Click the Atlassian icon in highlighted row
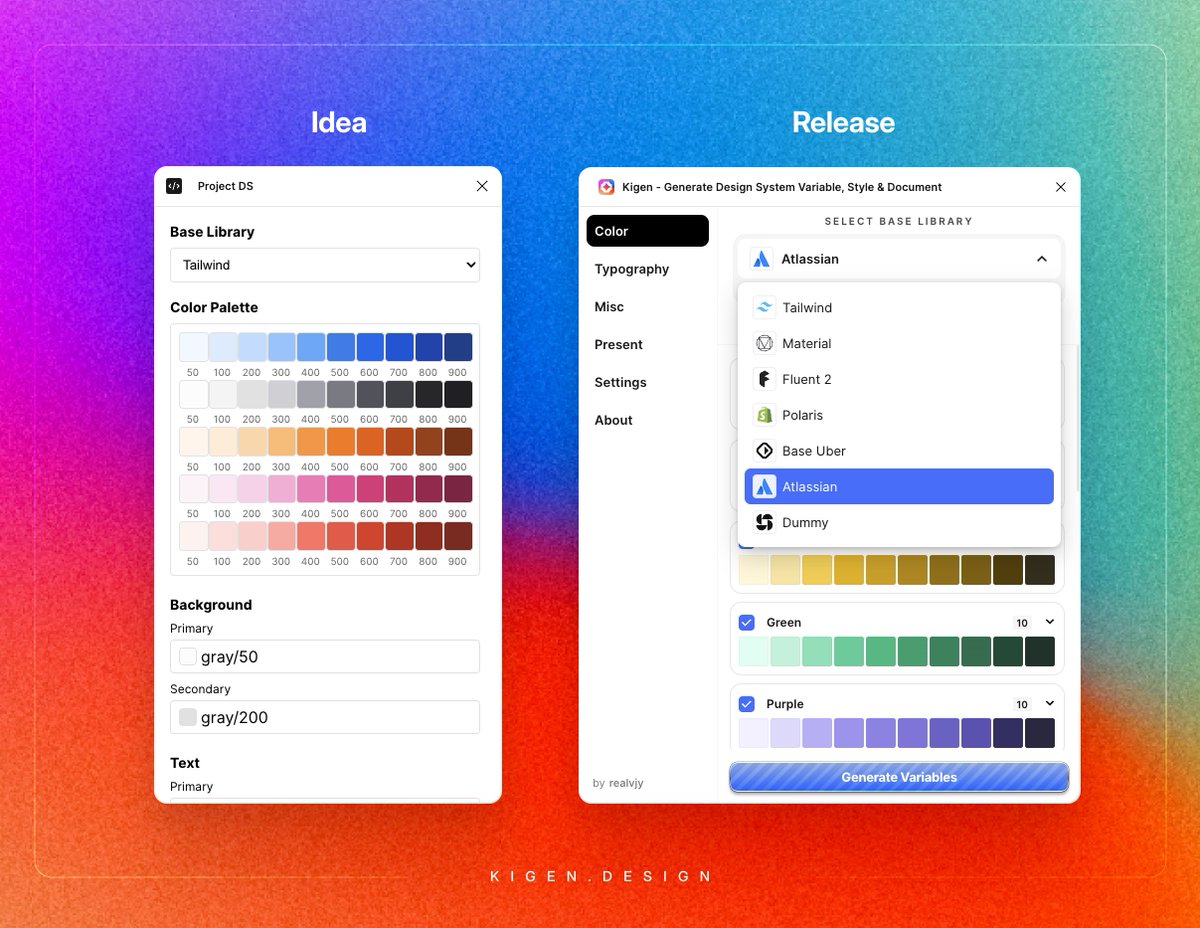 764,487
